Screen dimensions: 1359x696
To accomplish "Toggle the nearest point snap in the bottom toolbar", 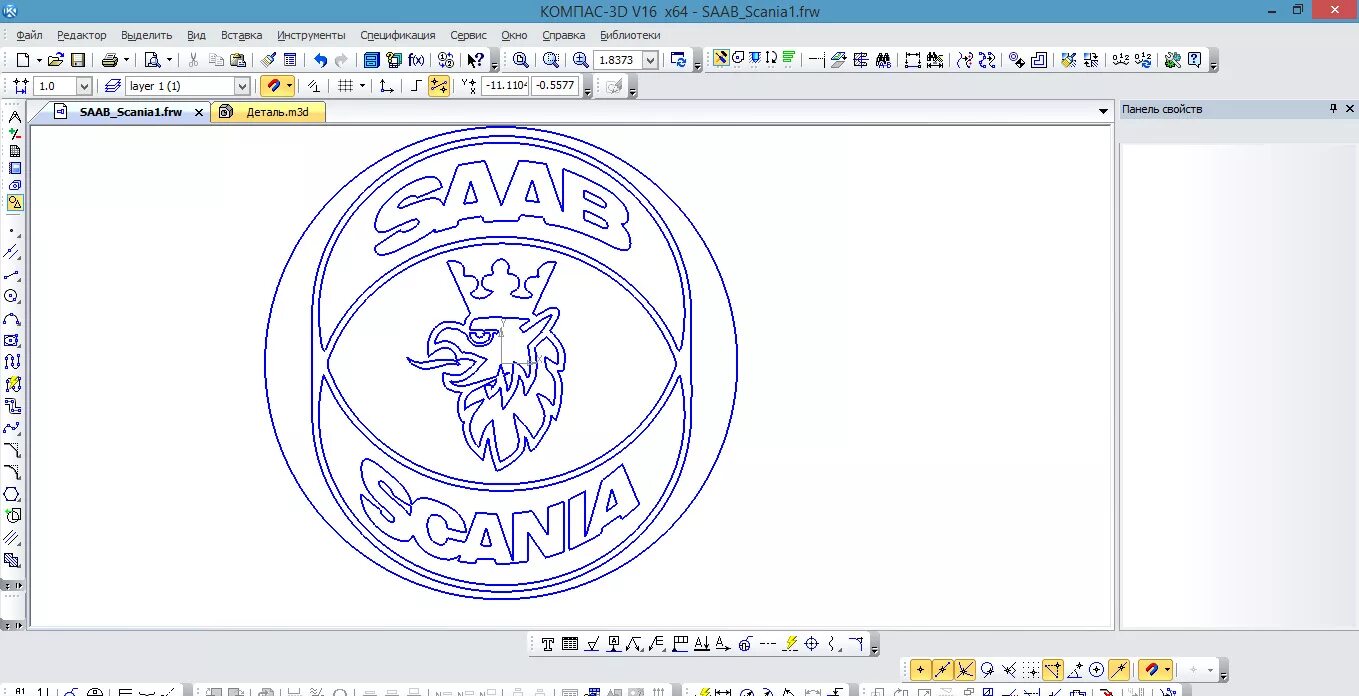I will (921, 670).
